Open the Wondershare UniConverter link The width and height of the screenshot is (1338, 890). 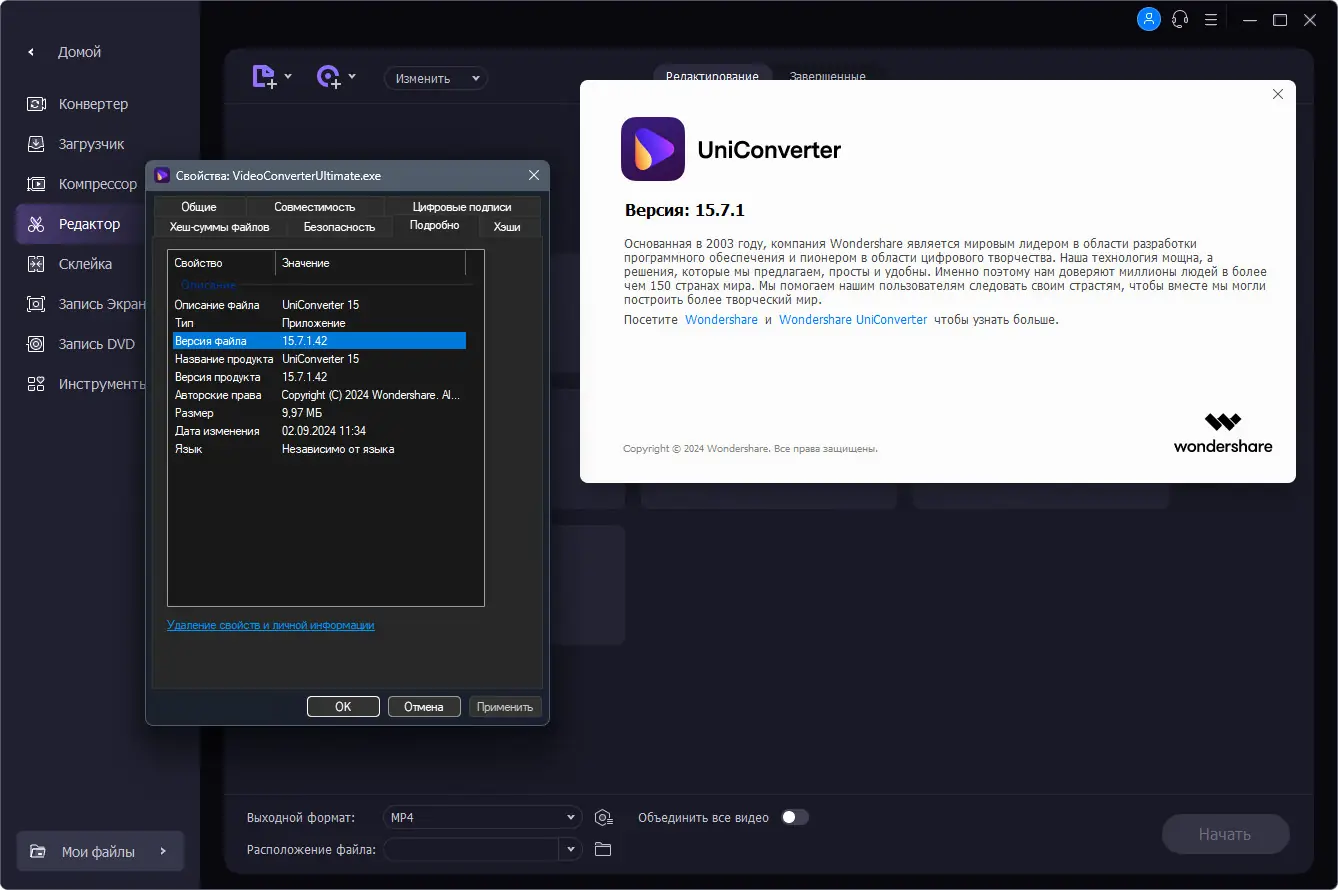click(853, 320)
